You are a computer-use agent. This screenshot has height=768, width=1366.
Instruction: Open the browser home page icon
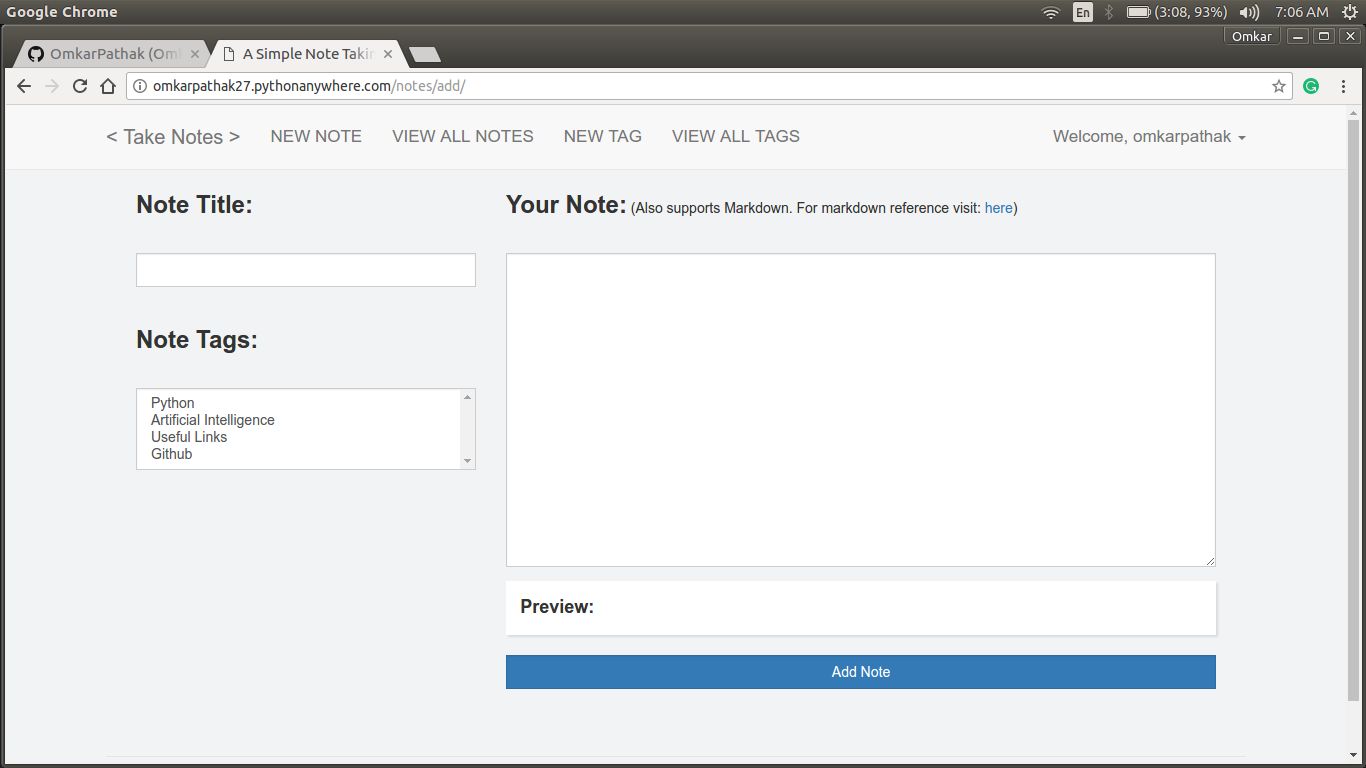point(108,86)
